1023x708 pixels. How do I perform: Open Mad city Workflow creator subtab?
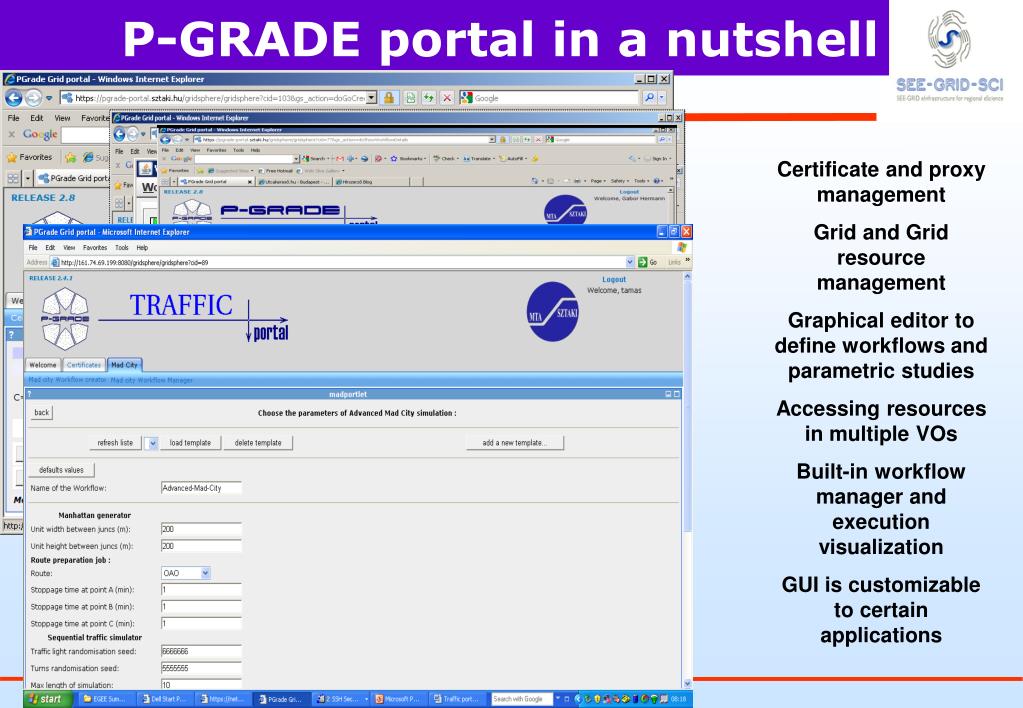[x=67, y=380]
